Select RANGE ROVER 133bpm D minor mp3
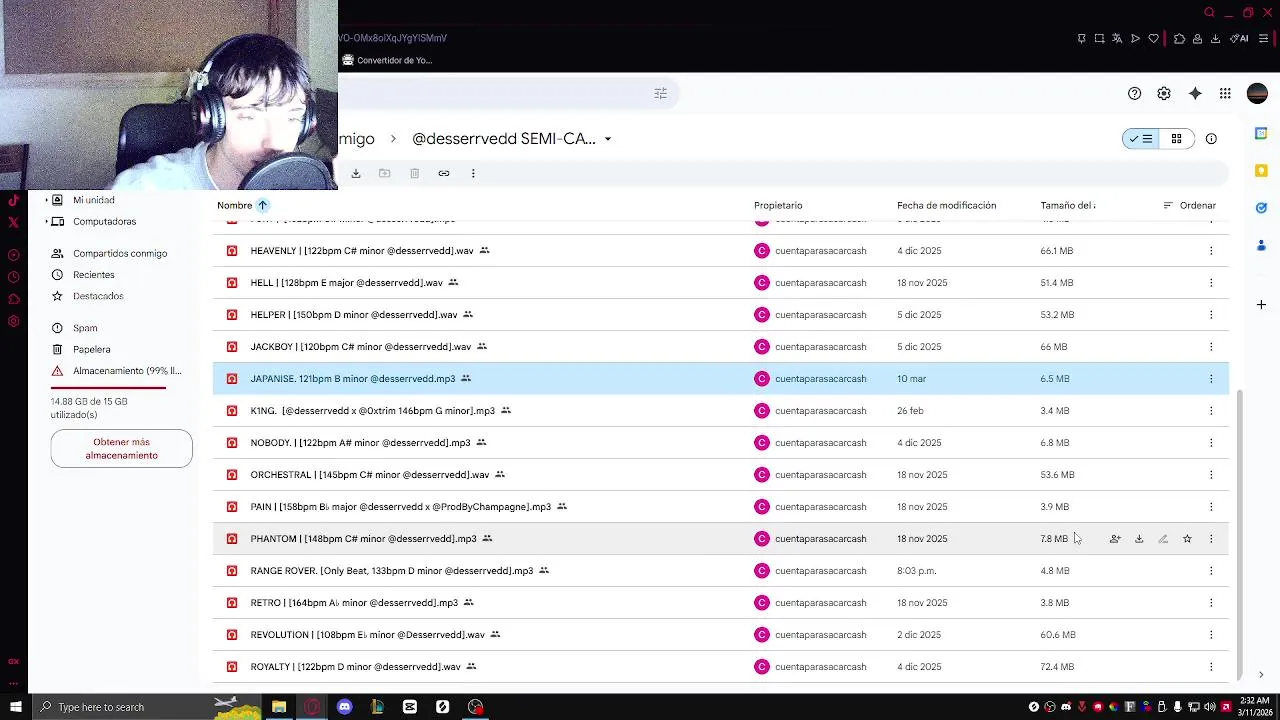 tap(720, 571)
